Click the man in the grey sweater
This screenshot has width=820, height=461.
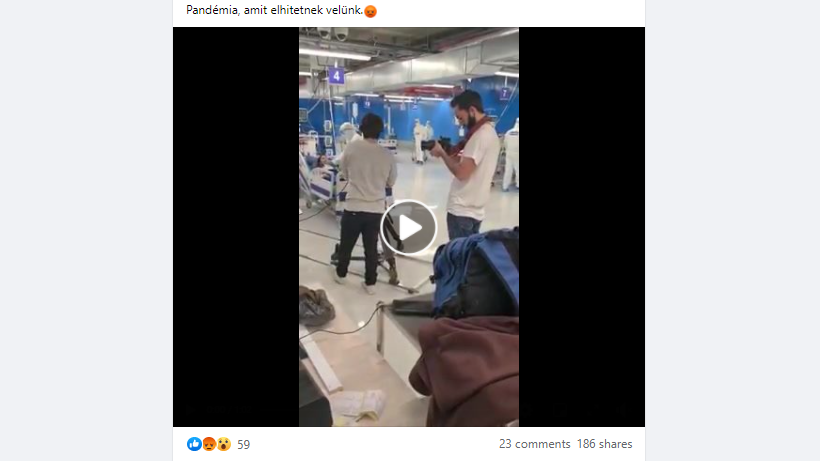pos(367,199)
